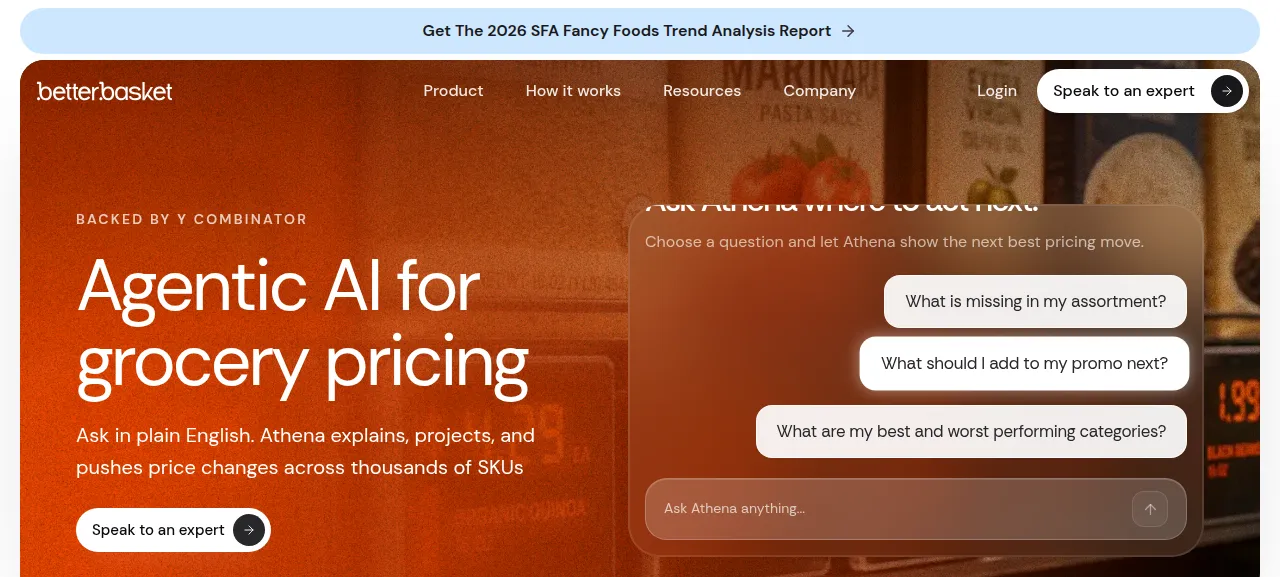Viewport: 1280px width, 577px height.
Task: Open the Product menu
Action: [453, 91]
